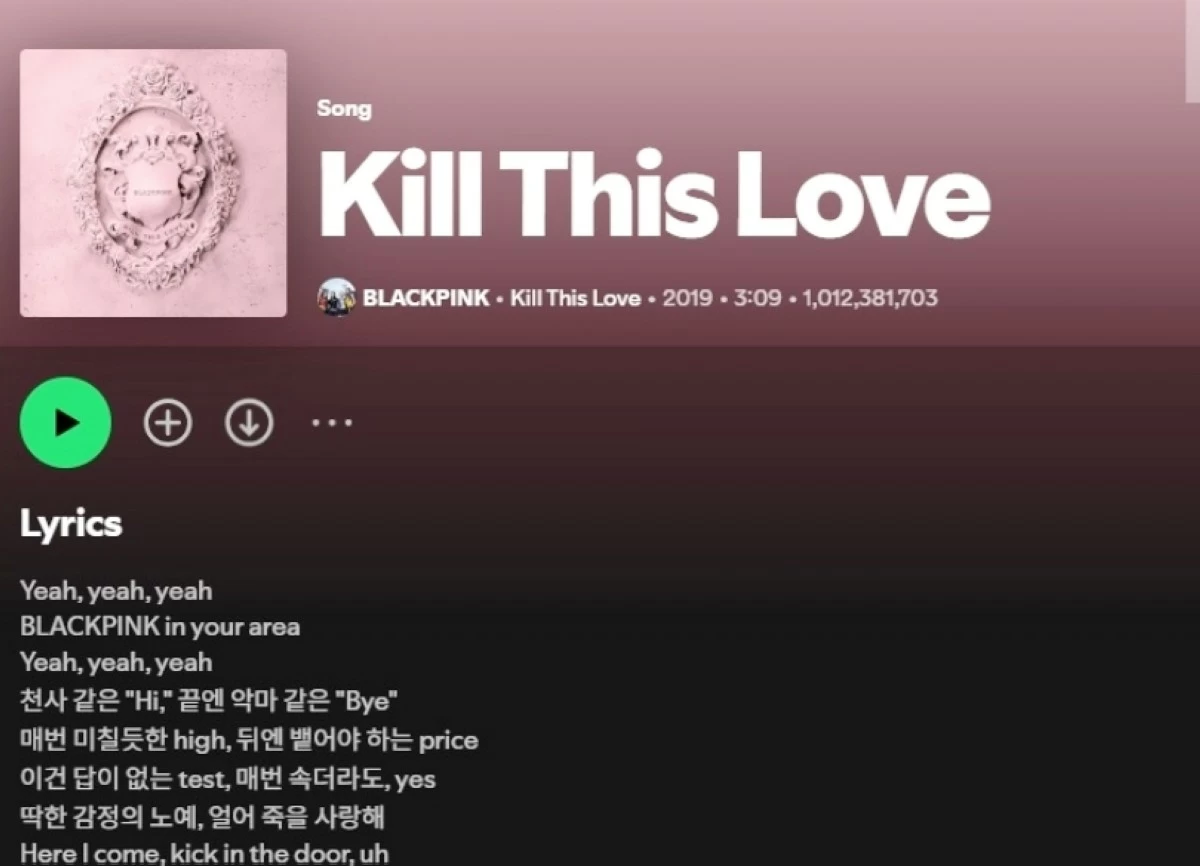
Task: Play the song Kill This Love
Action: (x=65, y=423)
